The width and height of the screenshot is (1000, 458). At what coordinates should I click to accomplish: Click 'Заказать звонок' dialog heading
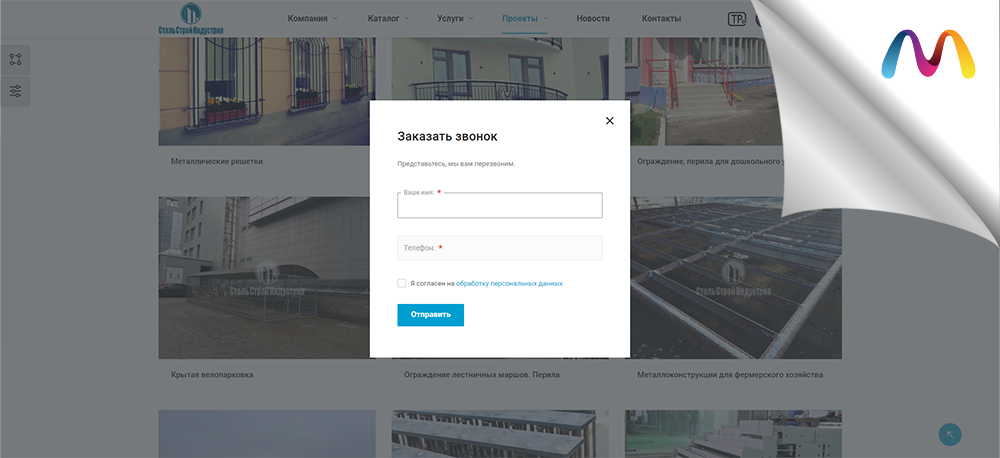click(x=447, y=137)
